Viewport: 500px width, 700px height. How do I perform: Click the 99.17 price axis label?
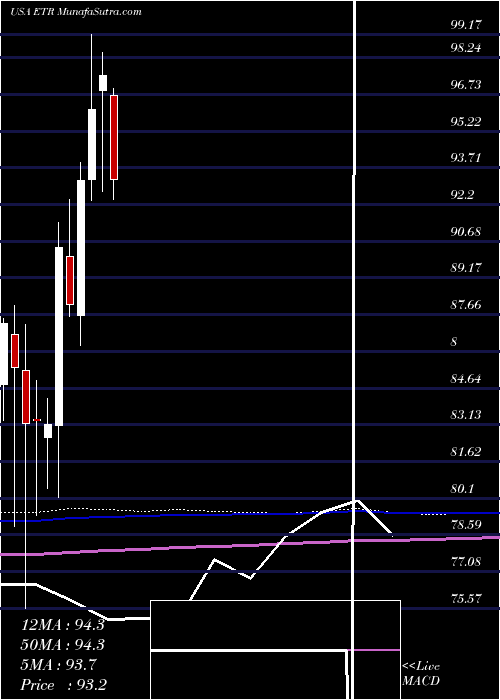[x=466, y=25]
